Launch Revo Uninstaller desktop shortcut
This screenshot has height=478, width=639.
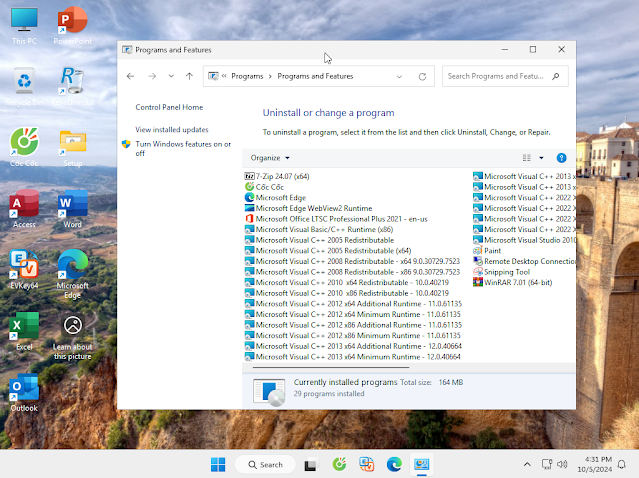pyautogui.click(x=73, y=86)
